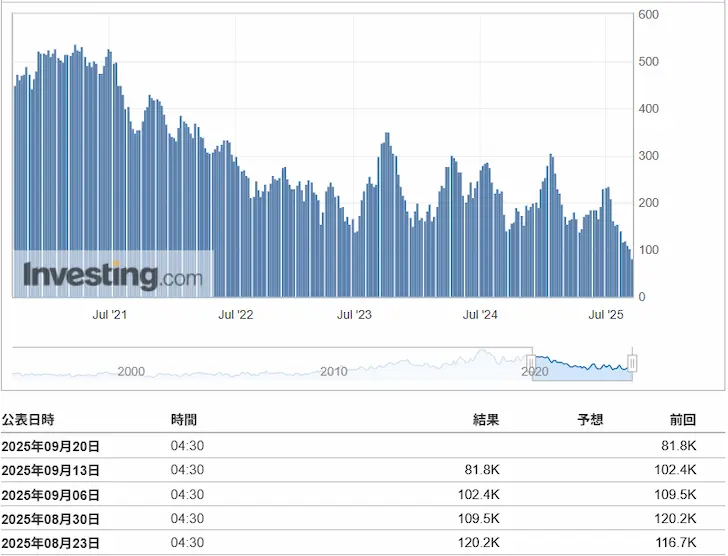
Task: Click the 予想 column header
Action: 590,420
